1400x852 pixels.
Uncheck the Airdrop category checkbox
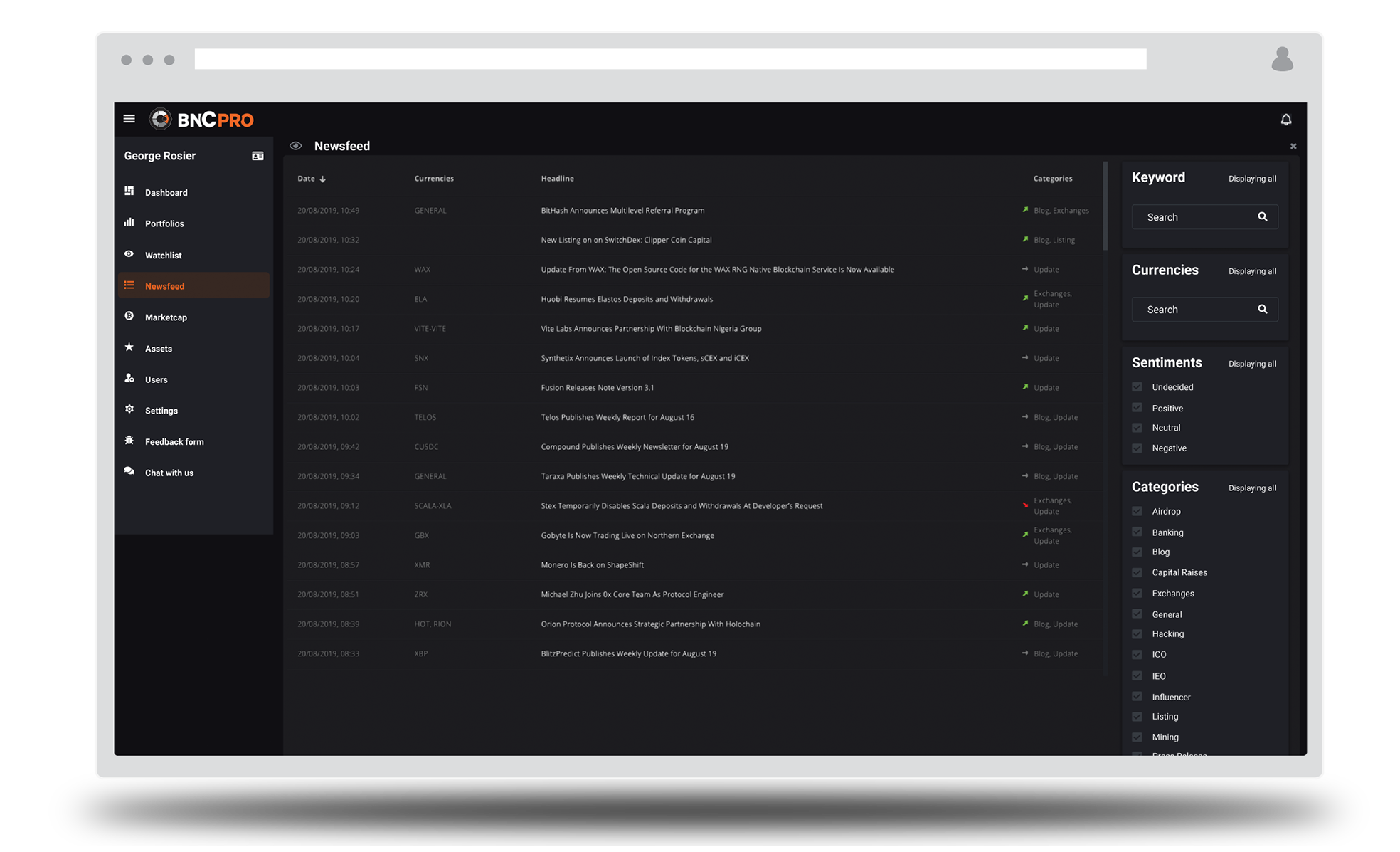pos(1137,512)
